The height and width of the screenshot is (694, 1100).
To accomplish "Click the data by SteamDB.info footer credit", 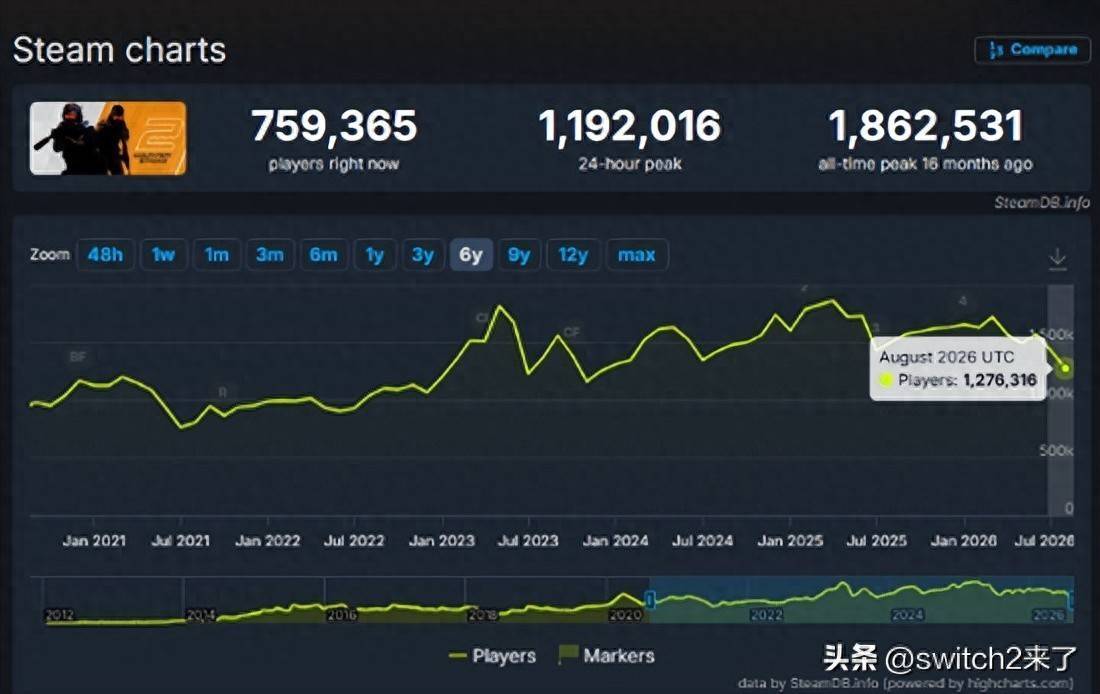I will coord(905,683).
